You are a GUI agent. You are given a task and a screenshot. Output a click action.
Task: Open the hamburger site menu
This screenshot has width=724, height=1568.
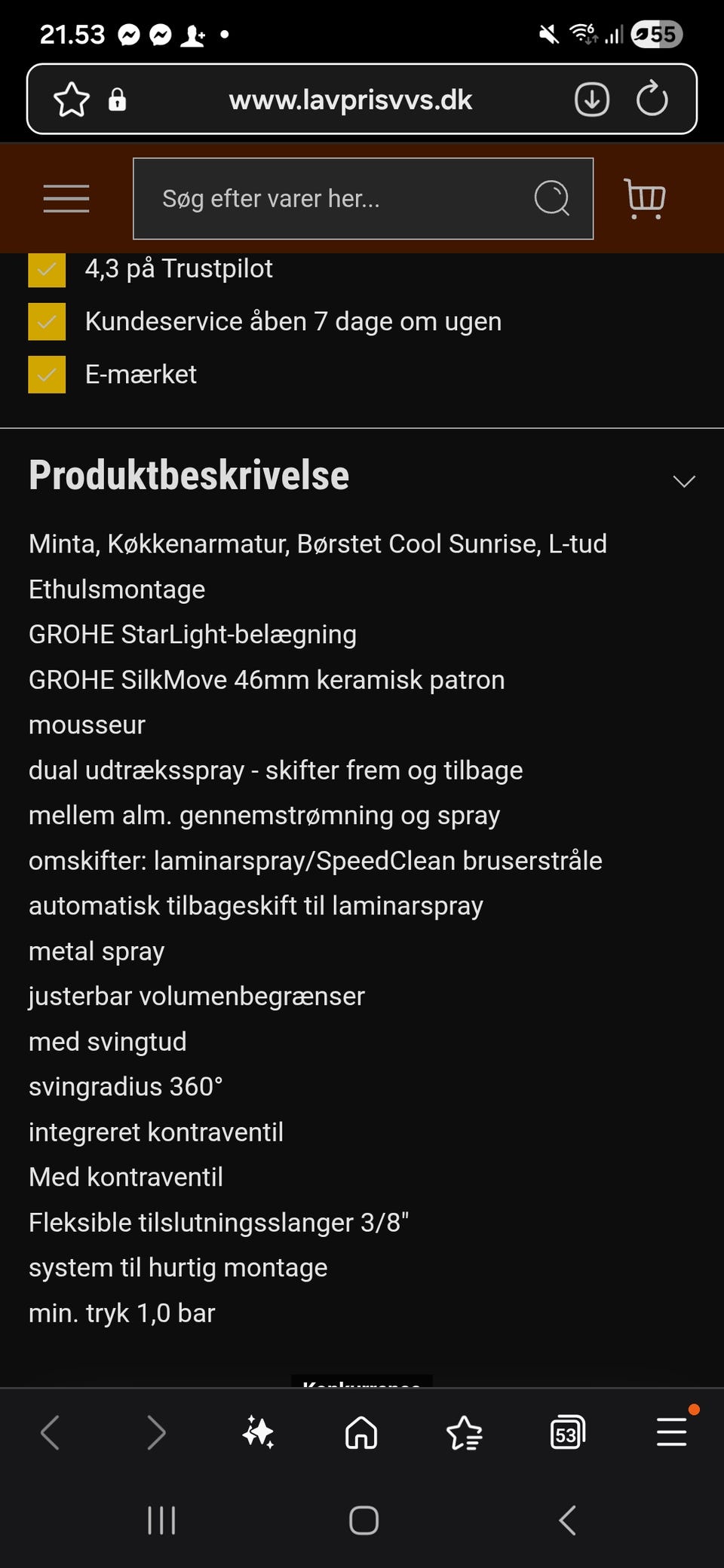point(66,198)
